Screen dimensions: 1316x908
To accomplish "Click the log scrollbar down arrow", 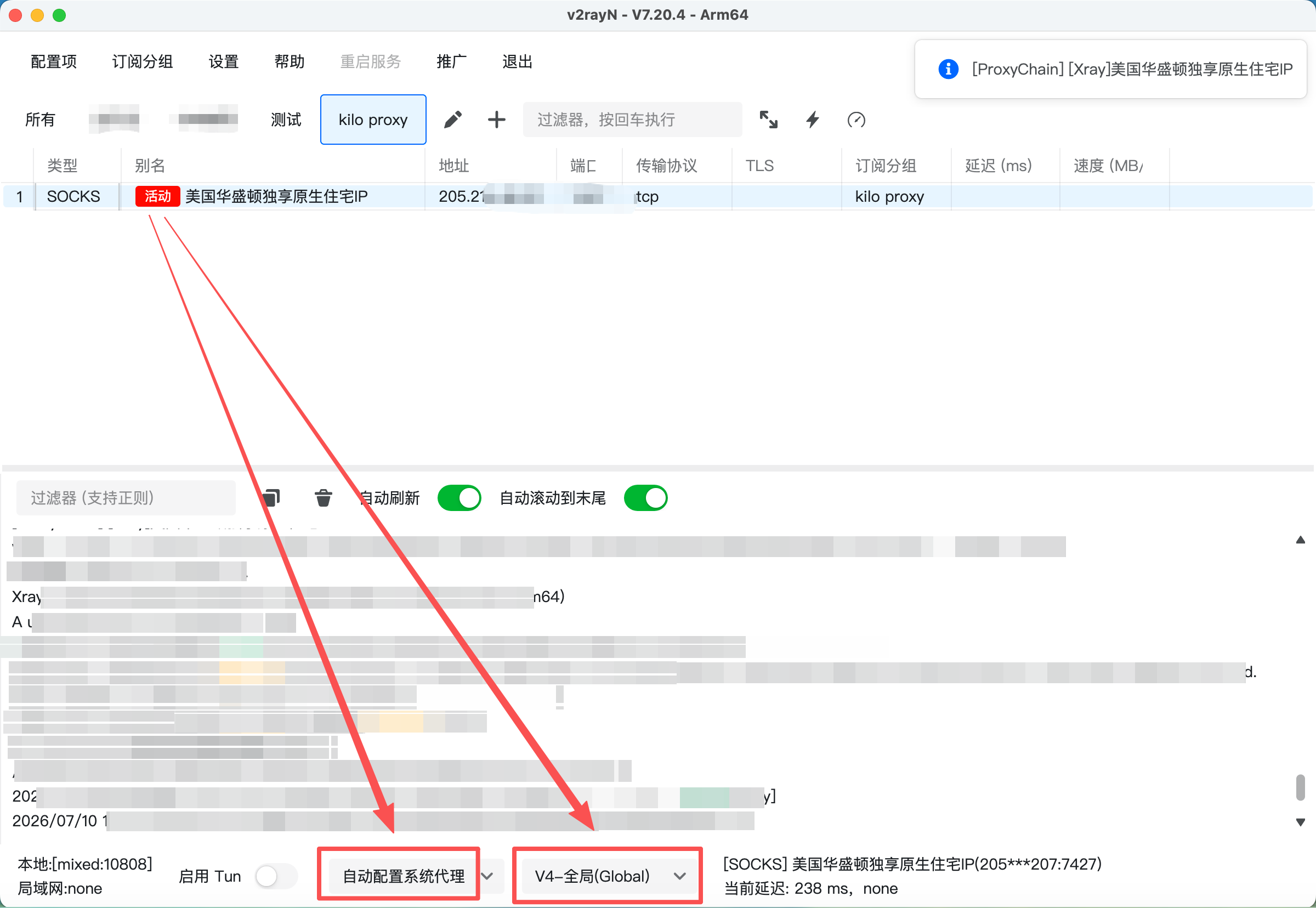I will tap(1300, 822).
